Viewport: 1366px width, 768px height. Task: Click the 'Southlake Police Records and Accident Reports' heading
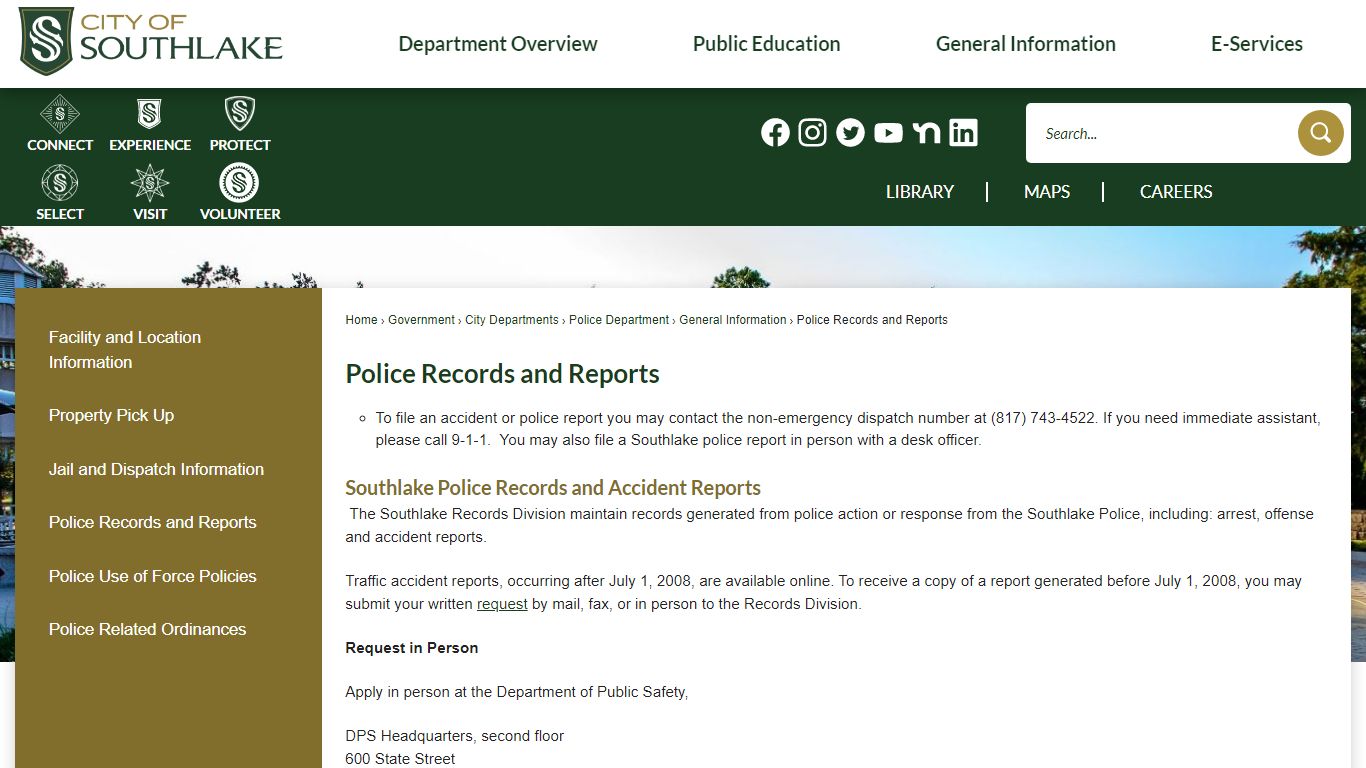pyautogui.click(x=553, y=488)
